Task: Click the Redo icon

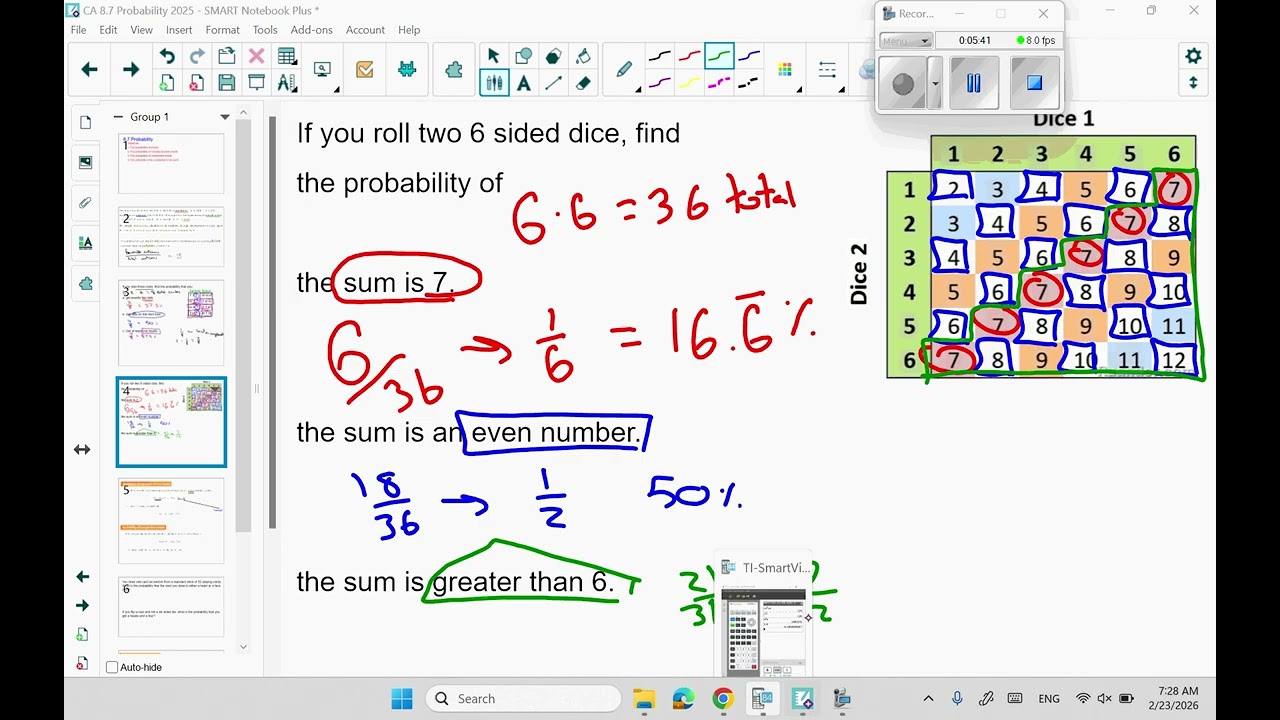Action: [197, 56]
